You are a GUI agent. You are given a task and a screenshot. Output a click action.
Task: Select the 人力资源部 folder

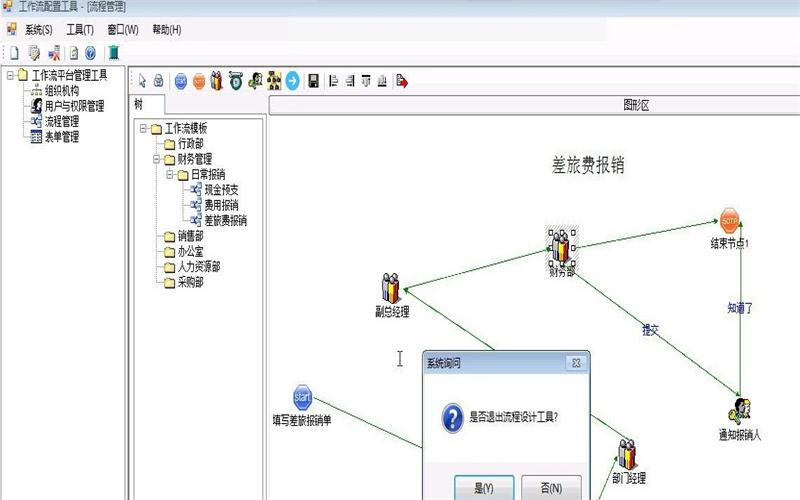click(199, 266)
